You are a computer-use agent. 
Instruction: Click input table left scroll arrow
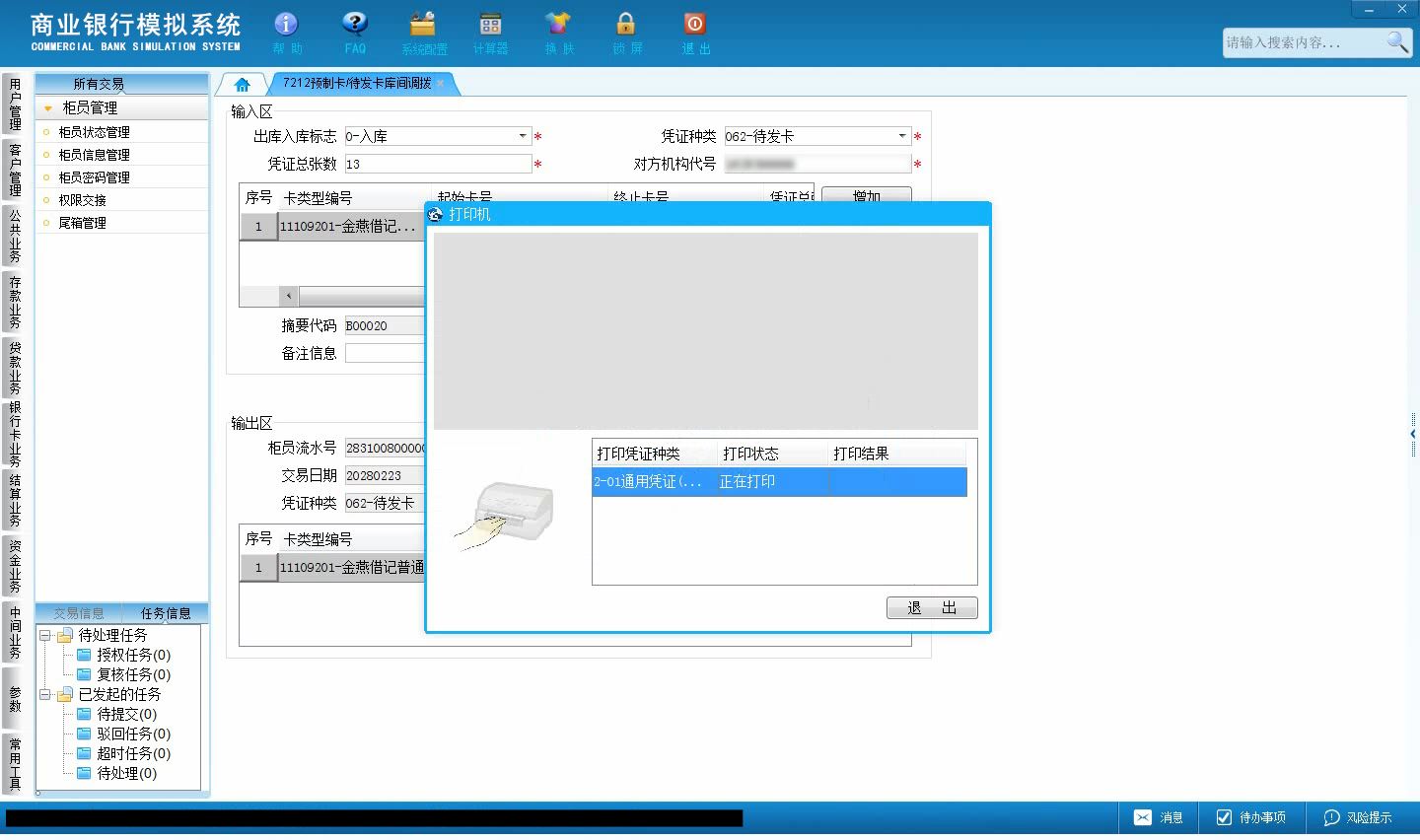pyautogui.click(x=289, y=295)
